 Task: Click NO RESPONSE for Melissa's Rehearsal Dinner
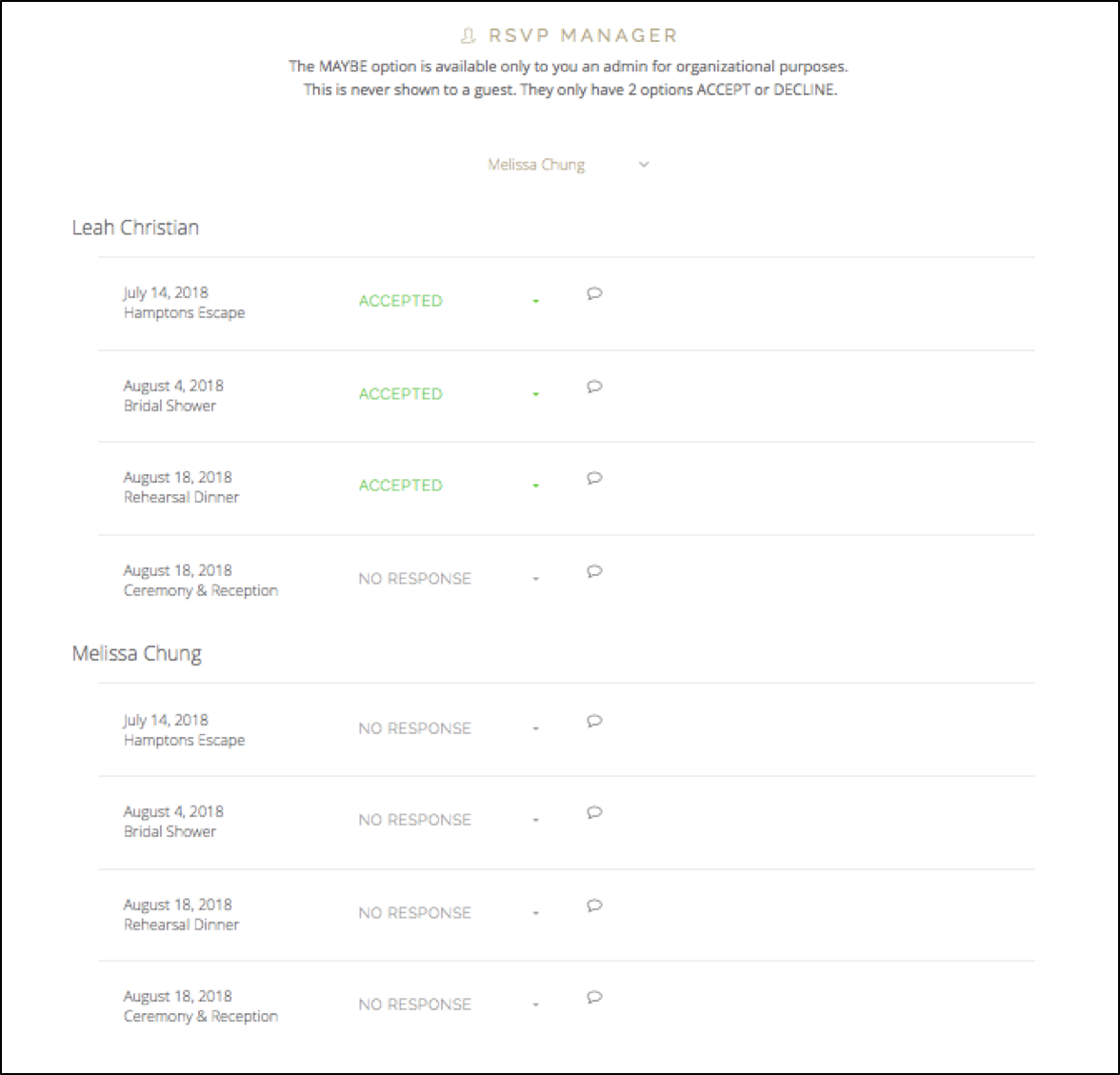click(x=414, y=913)
